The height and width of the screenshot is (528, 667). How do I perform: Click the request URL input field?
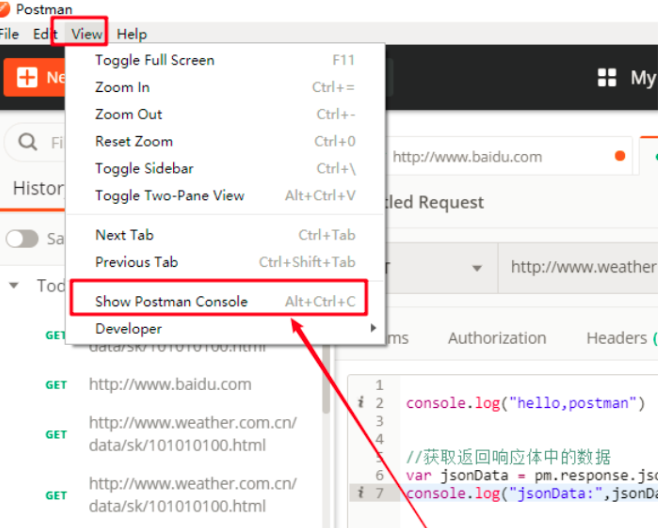point(578,267)
